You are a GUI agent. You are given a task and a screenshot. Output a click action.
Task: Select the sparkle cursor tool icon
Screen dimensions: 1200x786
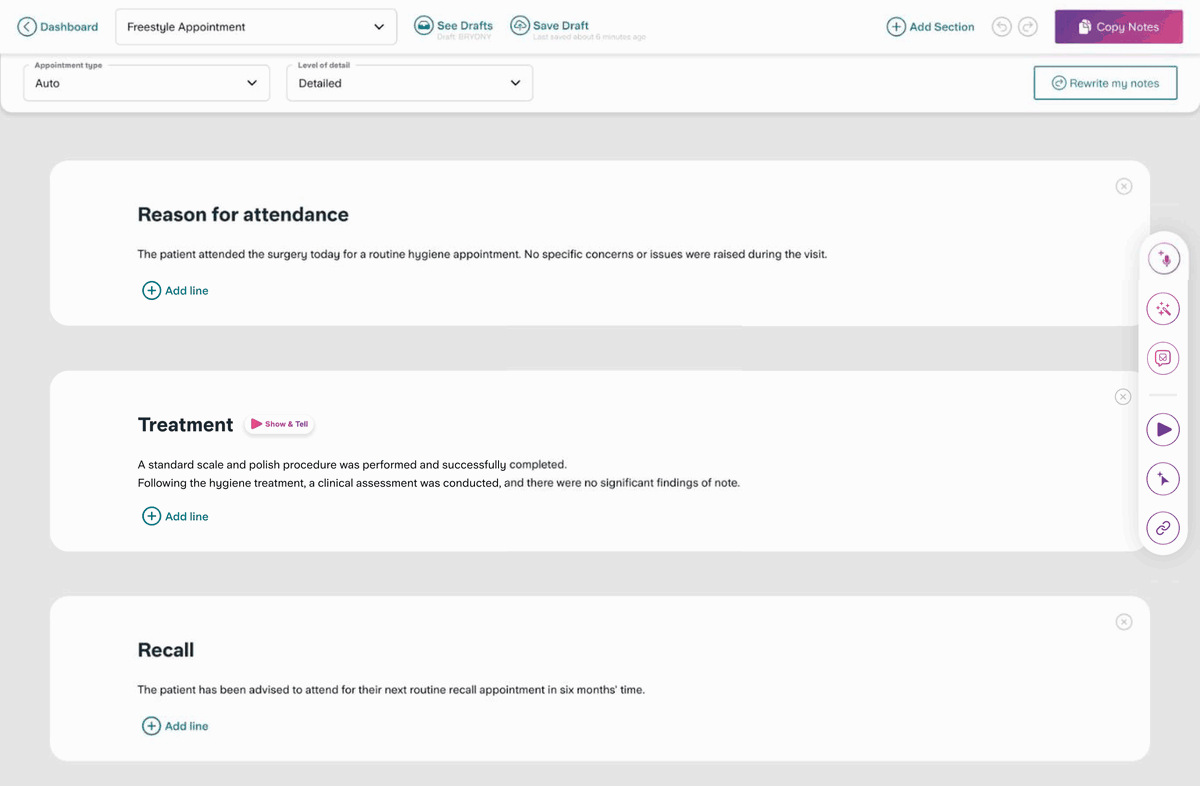(1163, 479)
